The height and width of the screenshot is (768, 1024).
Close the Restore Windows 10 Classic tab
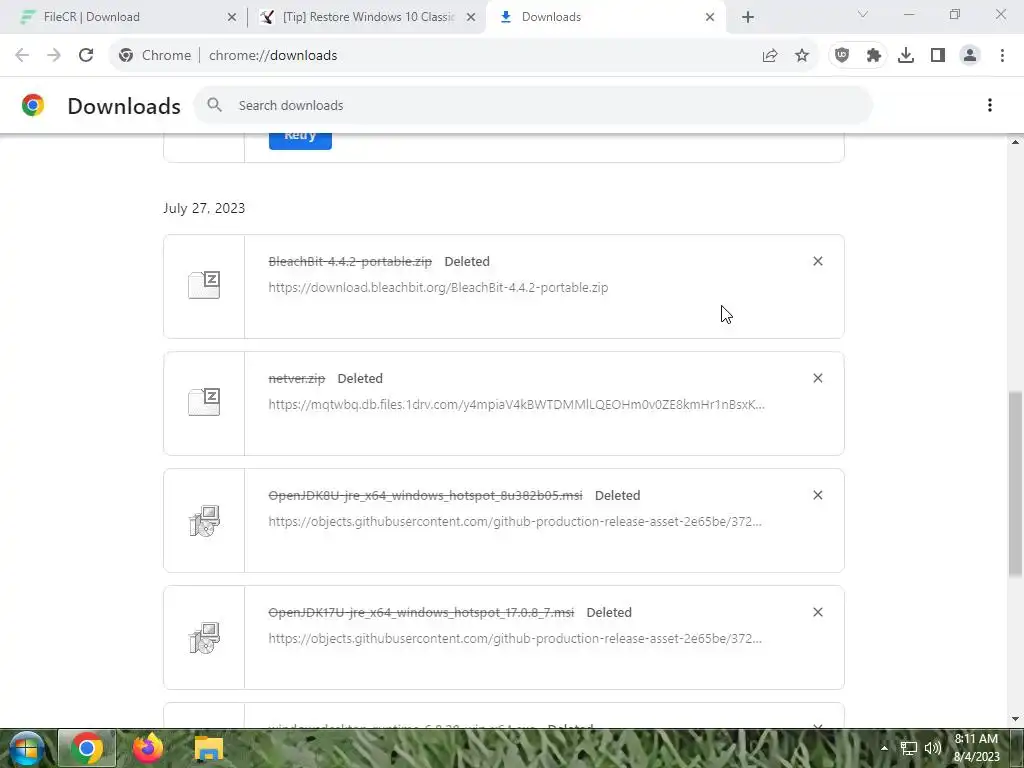471,17
